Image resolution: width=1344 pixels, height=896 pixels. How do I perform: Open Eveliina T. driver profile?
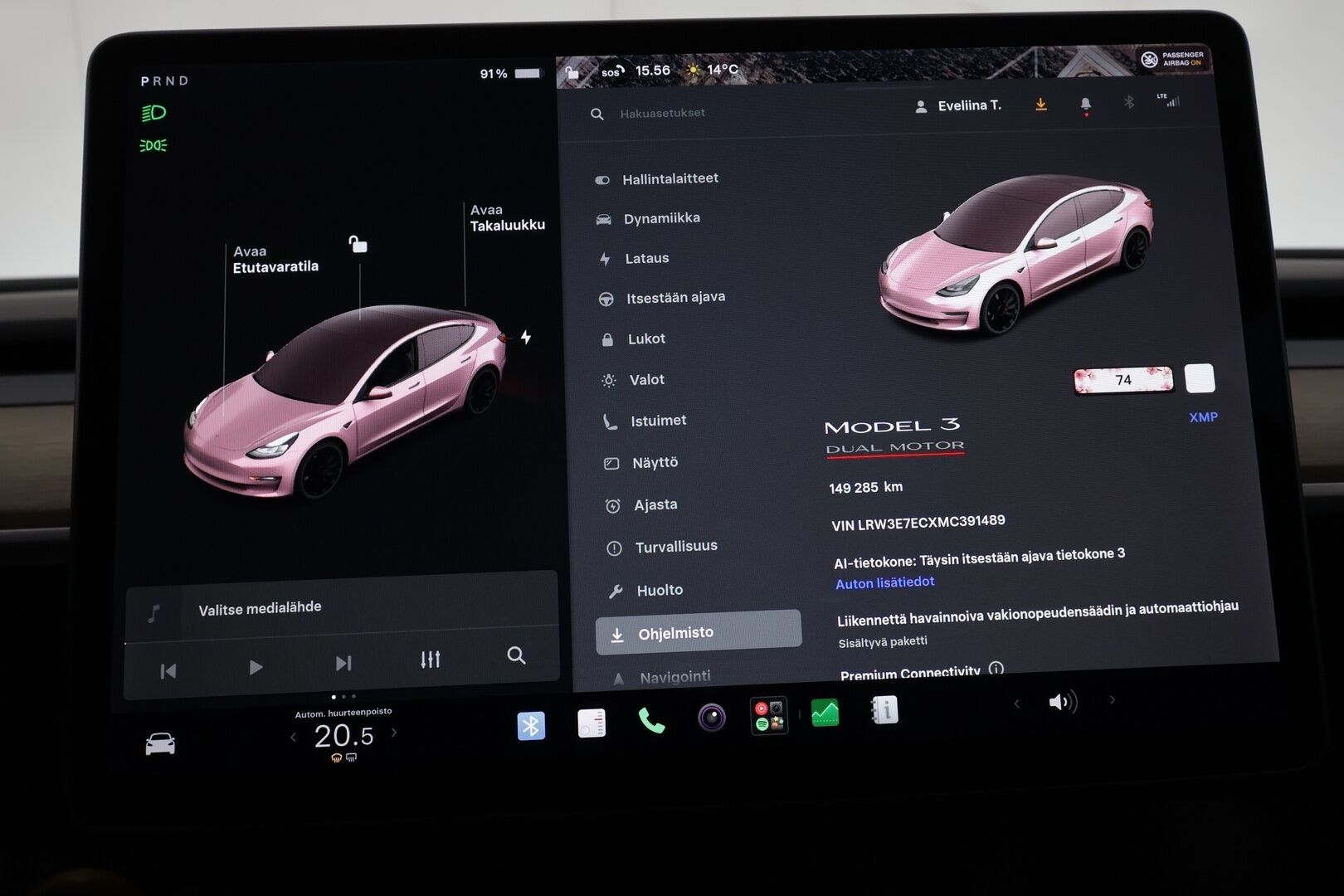coord(958,106)
